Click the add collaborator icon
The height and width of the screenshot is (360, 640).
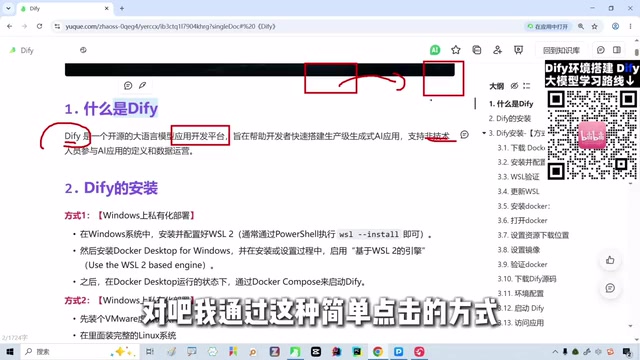point(497,50)
